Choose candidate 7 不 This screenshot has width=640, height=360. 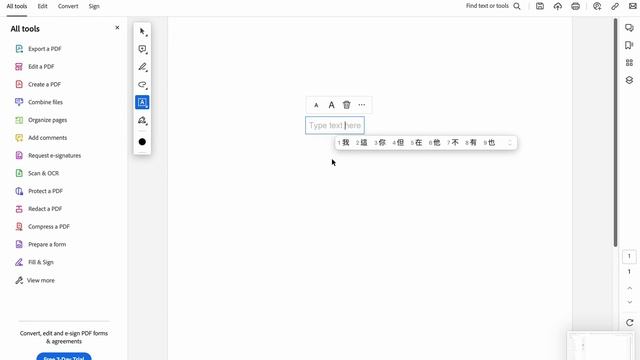(x=453, y=142)
